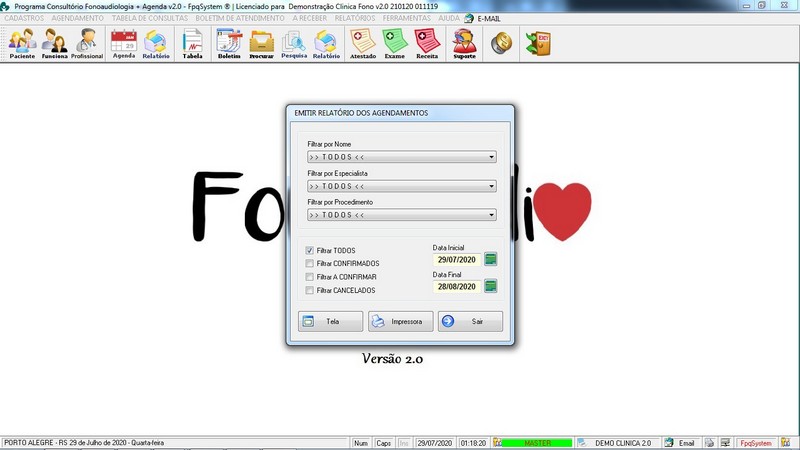Click the 01:18:20 time in status bar
The image size is (800, 450).
coord(473,443)
